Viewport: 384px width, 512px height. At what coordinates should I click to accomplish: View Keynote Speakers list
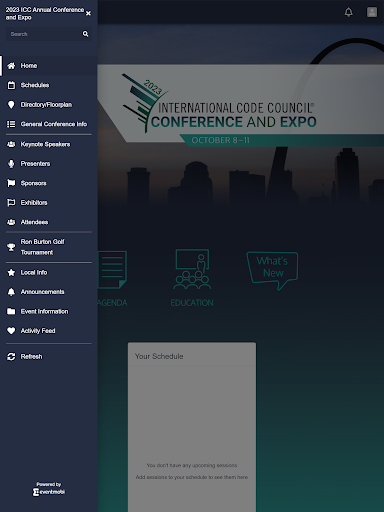pyautogui.click(x=49, y=144)
